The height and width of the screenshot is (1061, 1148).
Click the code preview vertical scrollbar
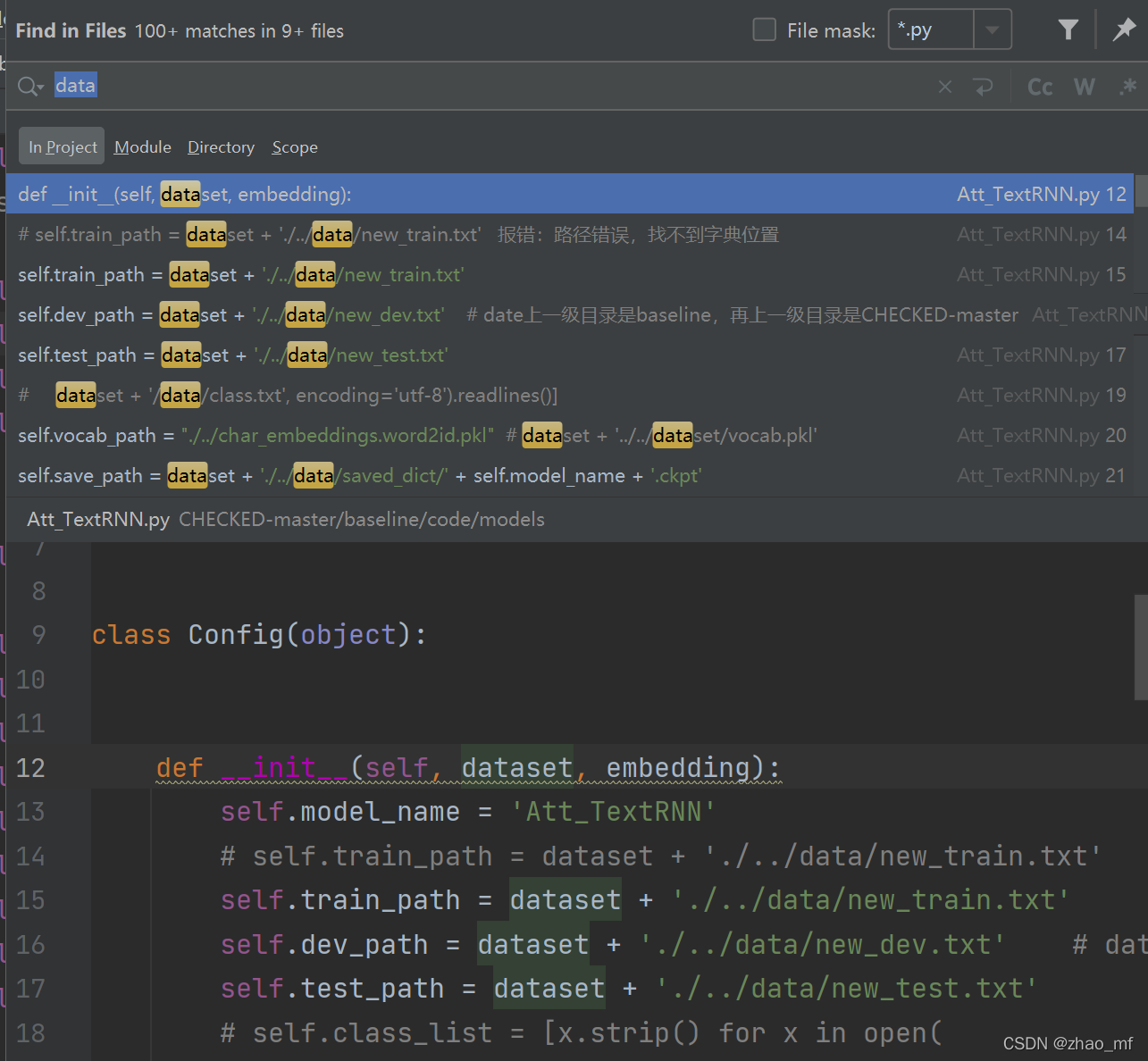[x=1141, y=647]
